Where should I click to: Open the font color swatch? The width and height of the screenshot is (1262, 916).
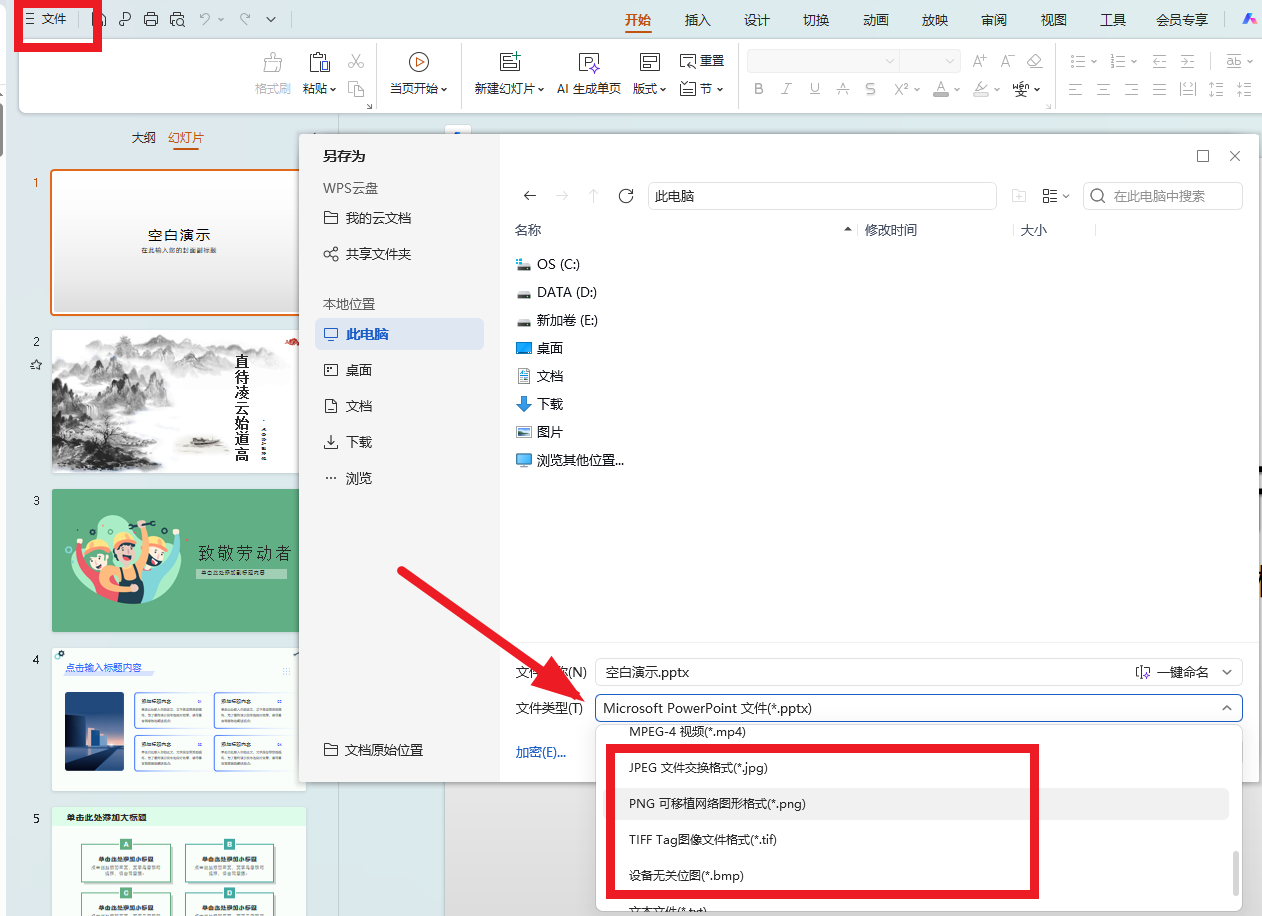pyautogui.click(x=941, y=89)
